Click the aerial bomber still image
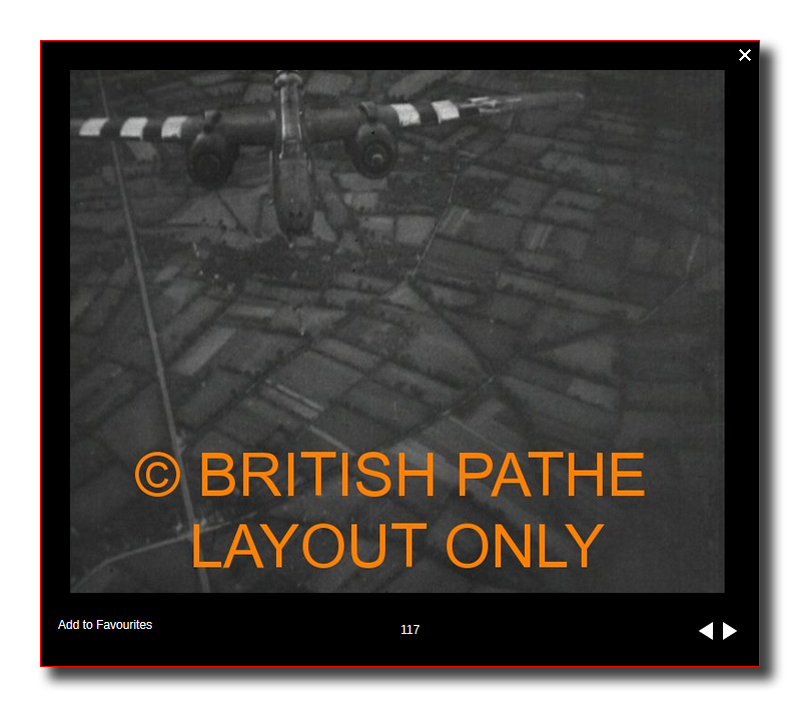The image size is (800, 707). point(397,331)
